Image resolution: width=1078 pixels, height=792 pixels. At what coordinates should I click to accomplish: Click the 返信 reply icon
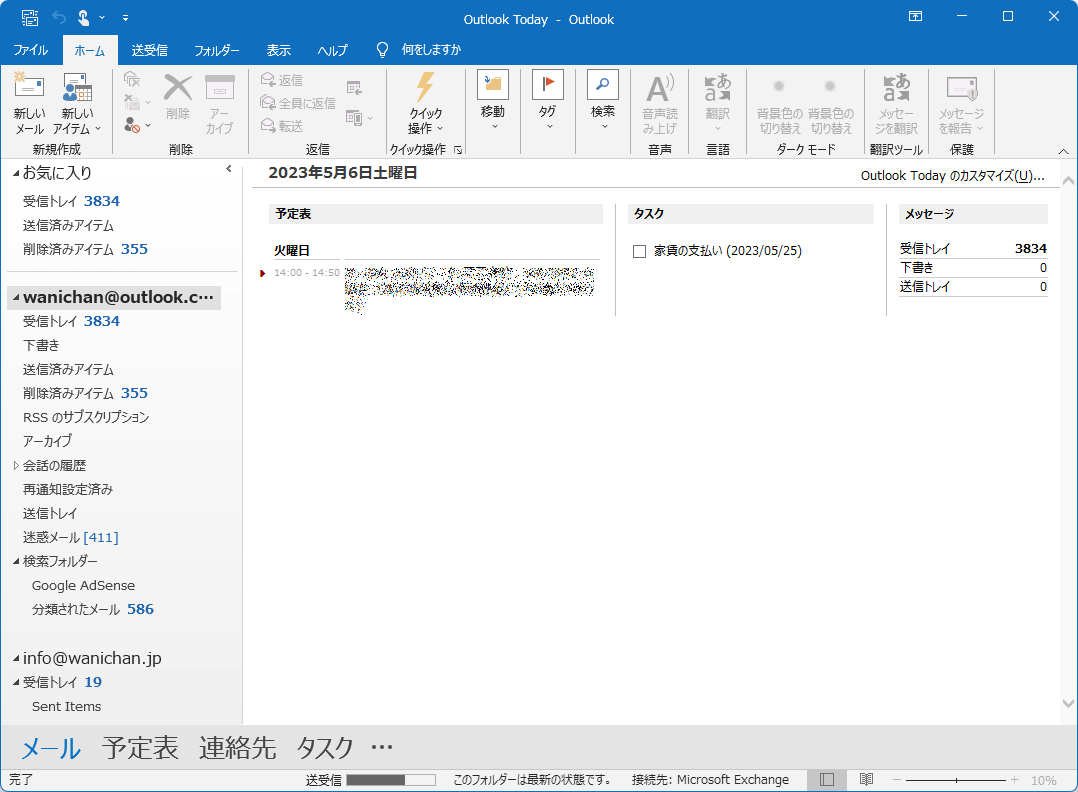(x=268, y=80)
